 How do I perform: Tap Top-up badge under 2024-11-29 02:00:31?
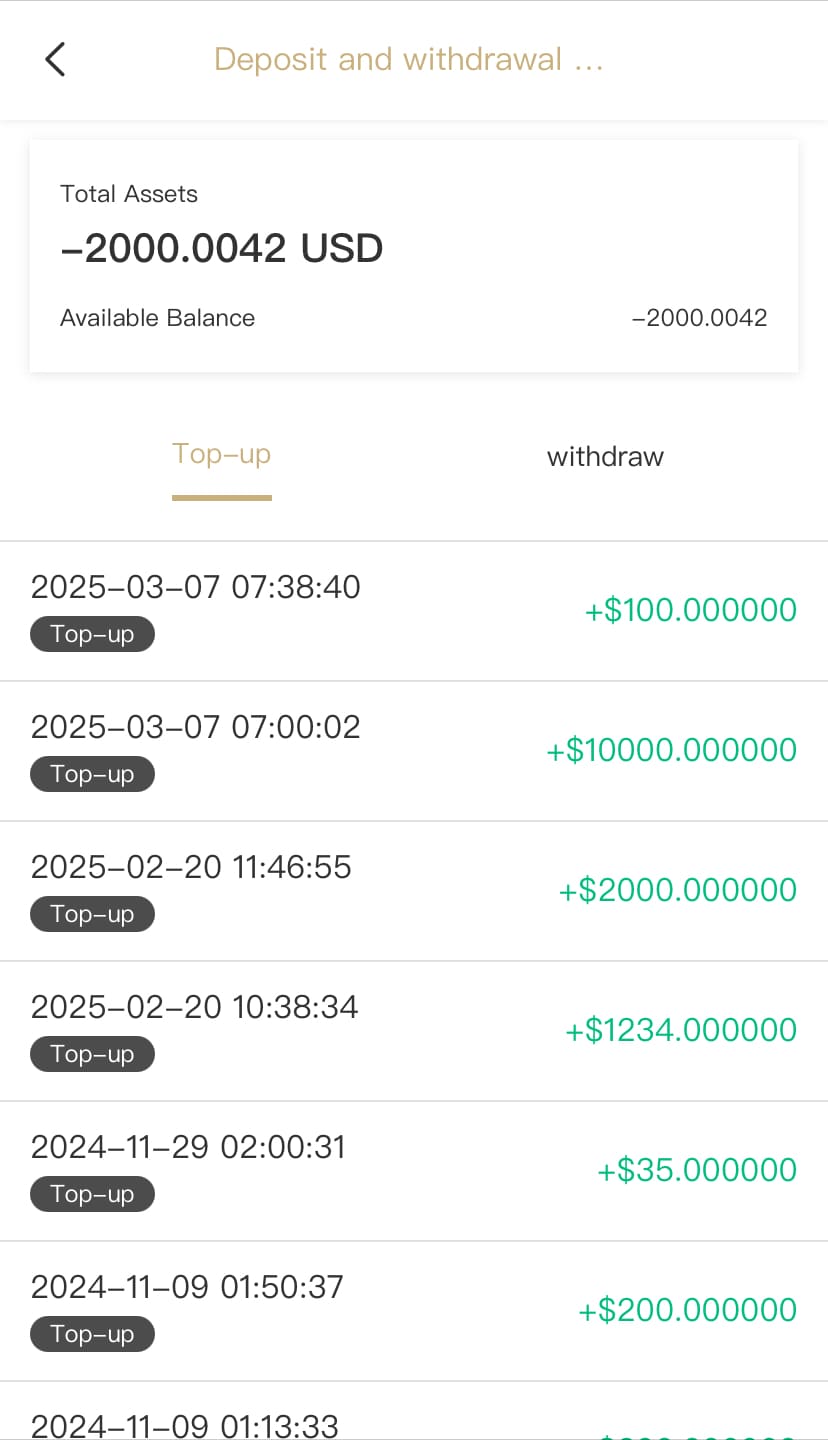click(x=92, y=1194)
